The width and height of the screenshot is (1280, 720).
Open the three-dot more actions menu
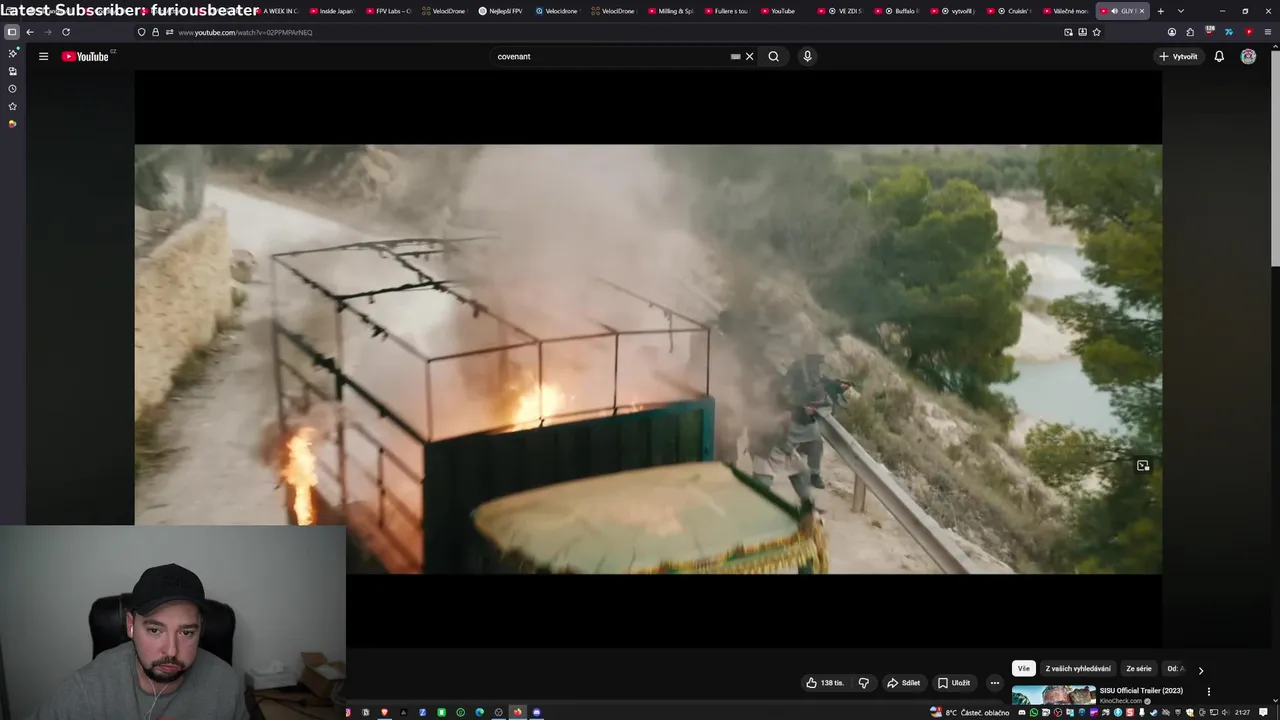pos(994,683)
